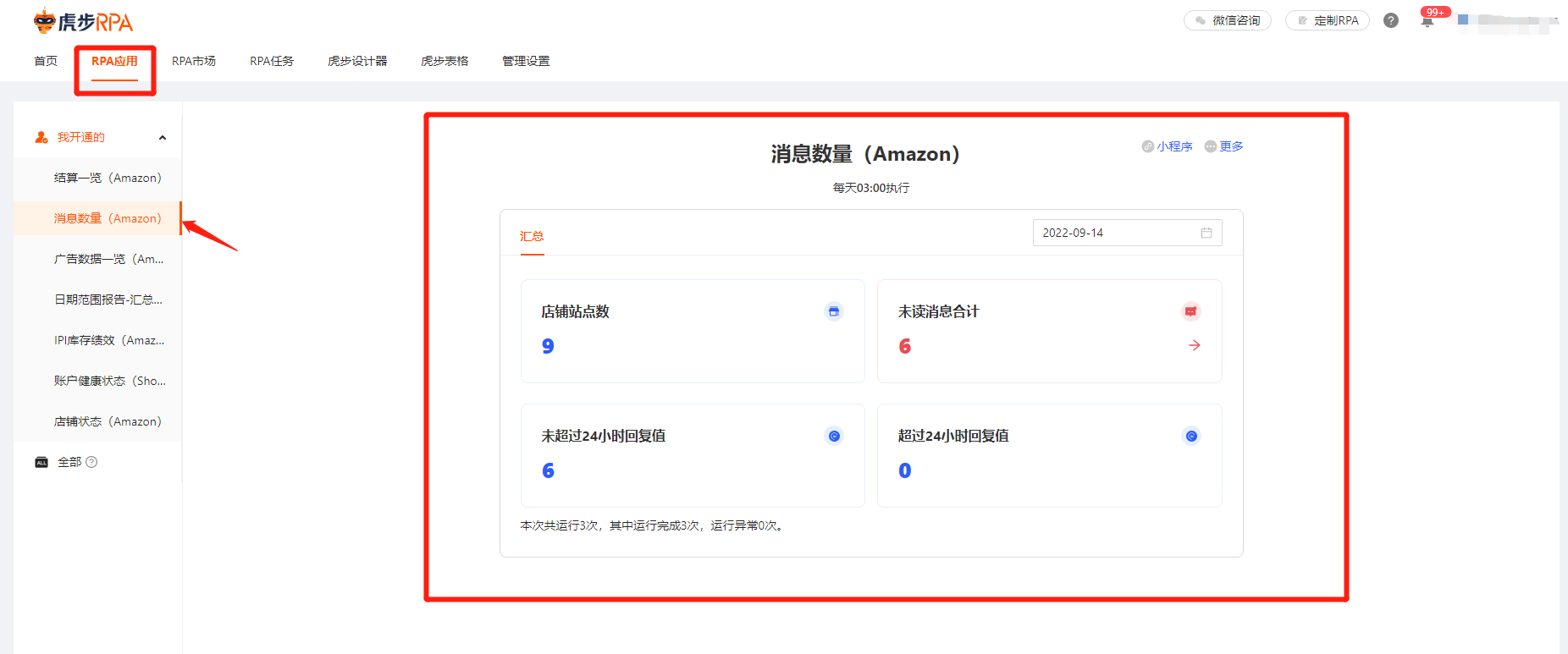Collapse the 我开通的 section chevron
Viewport: 1568px width, 654px height.
163,138
